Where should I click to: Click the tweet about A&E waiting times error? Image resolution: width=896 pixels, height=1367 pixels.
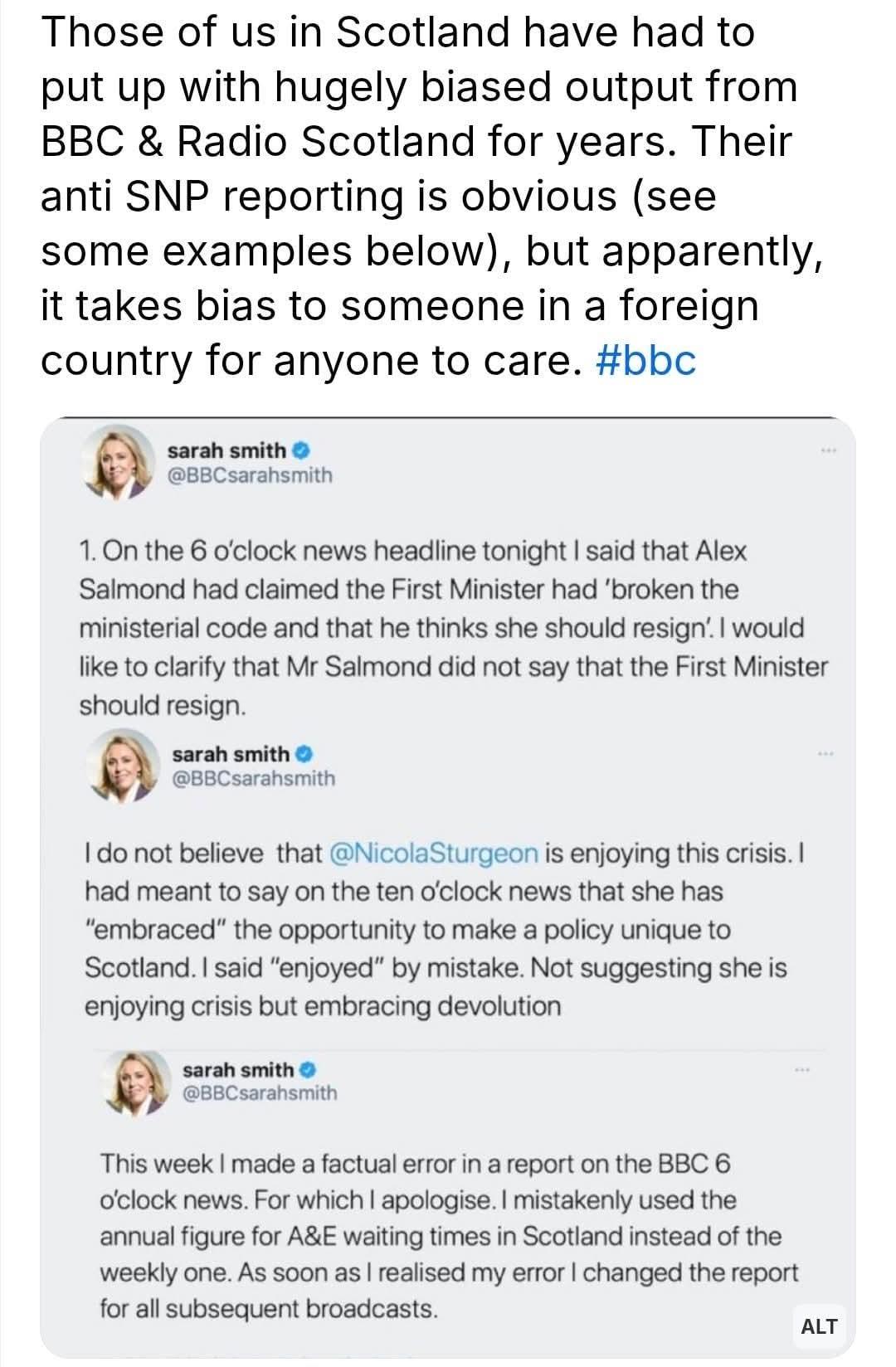coord(448,1236)
